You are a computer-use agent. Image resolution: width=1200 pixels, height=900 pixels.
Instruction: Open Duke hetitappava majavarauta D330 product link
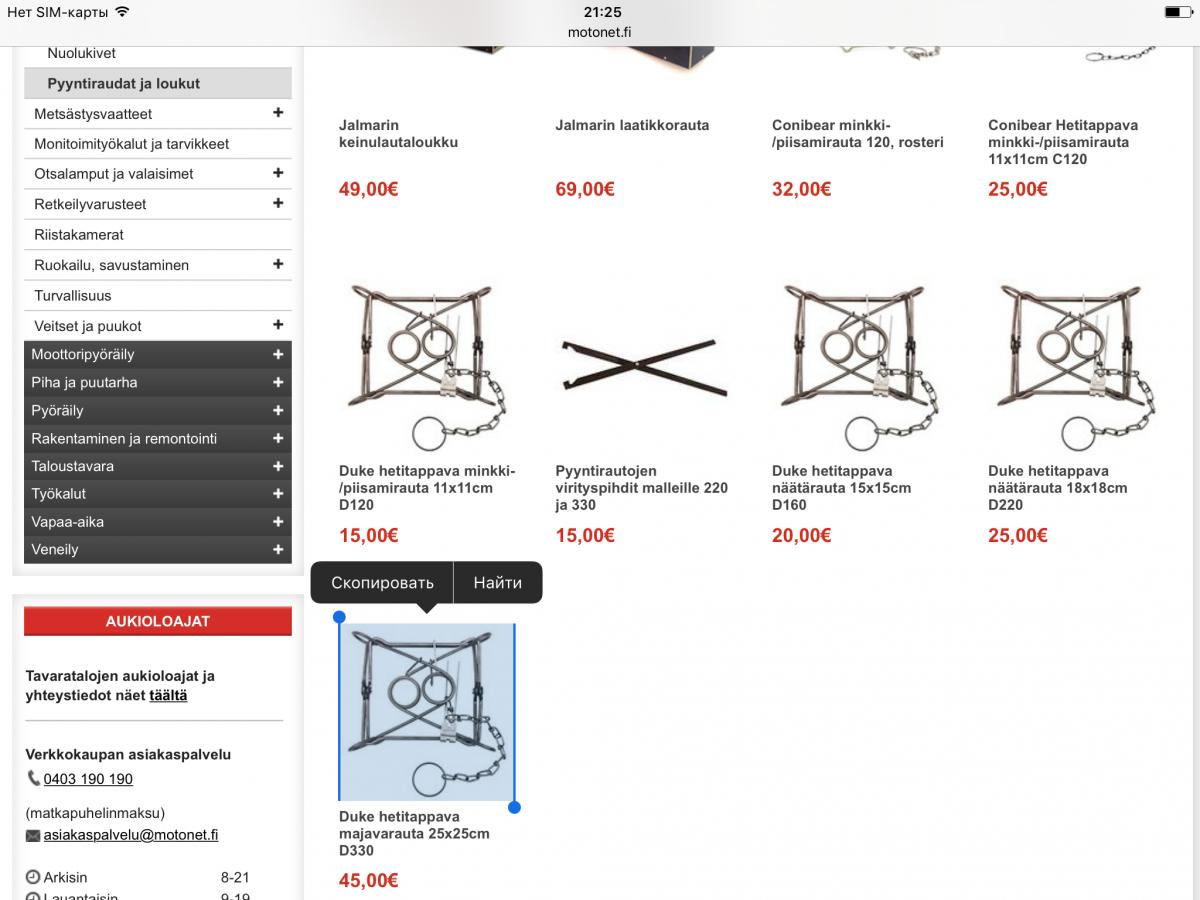click(x=414, y=833)
